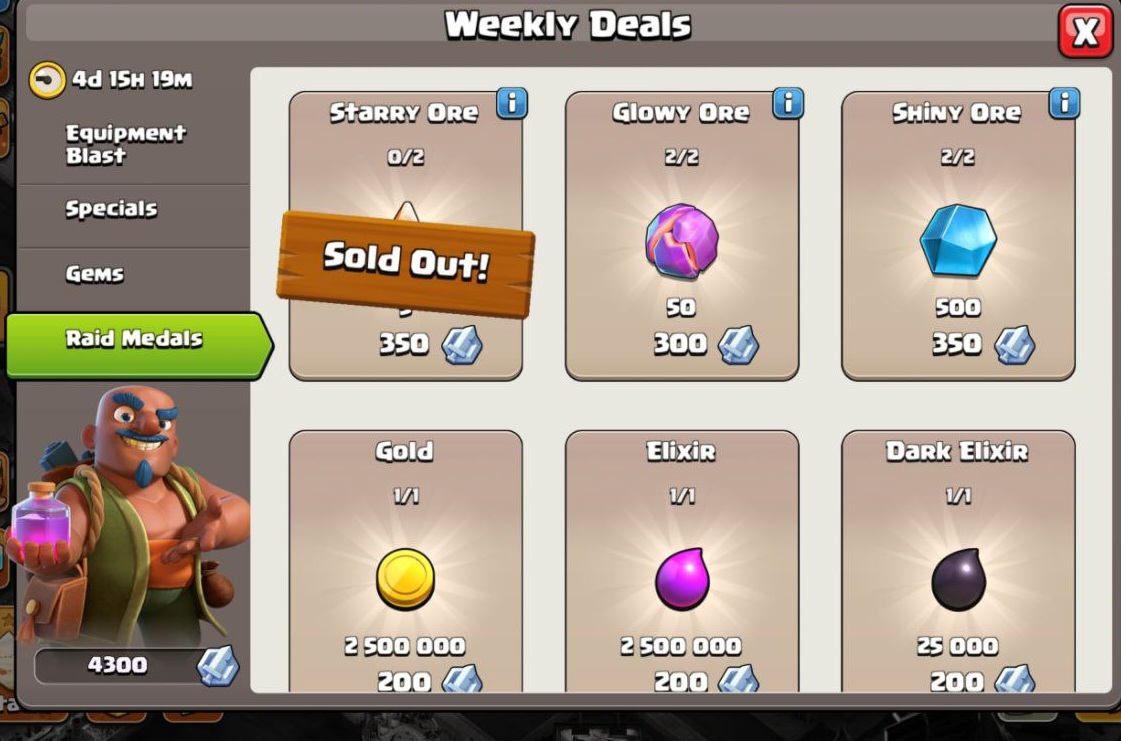This screenshot has height=741, width=1121.
Task: Click the Gold coin icon
Action: [x=405, y=579]
